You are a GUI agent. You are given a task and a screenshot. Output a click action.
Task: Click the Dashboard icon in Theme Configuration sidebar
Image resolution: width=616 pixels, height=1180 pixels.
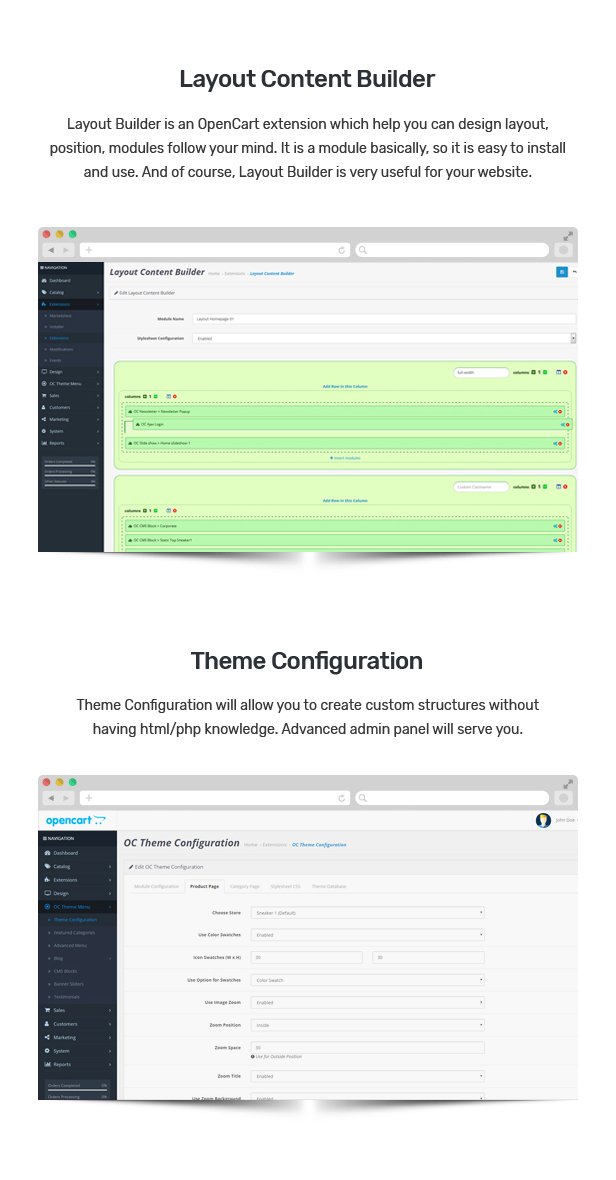click(47, 853)
